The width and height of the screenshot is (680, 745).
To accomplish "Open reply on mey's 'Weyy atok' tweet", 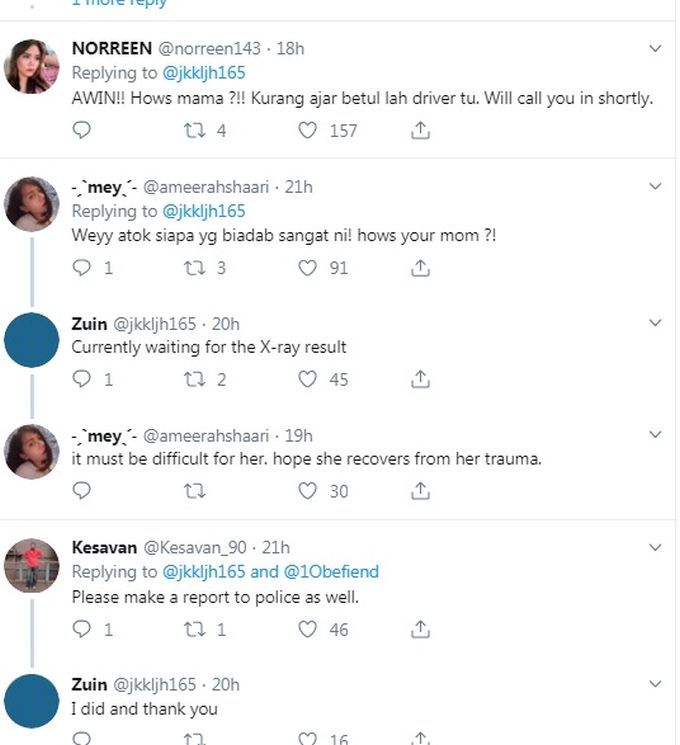I will click(82, 268).
